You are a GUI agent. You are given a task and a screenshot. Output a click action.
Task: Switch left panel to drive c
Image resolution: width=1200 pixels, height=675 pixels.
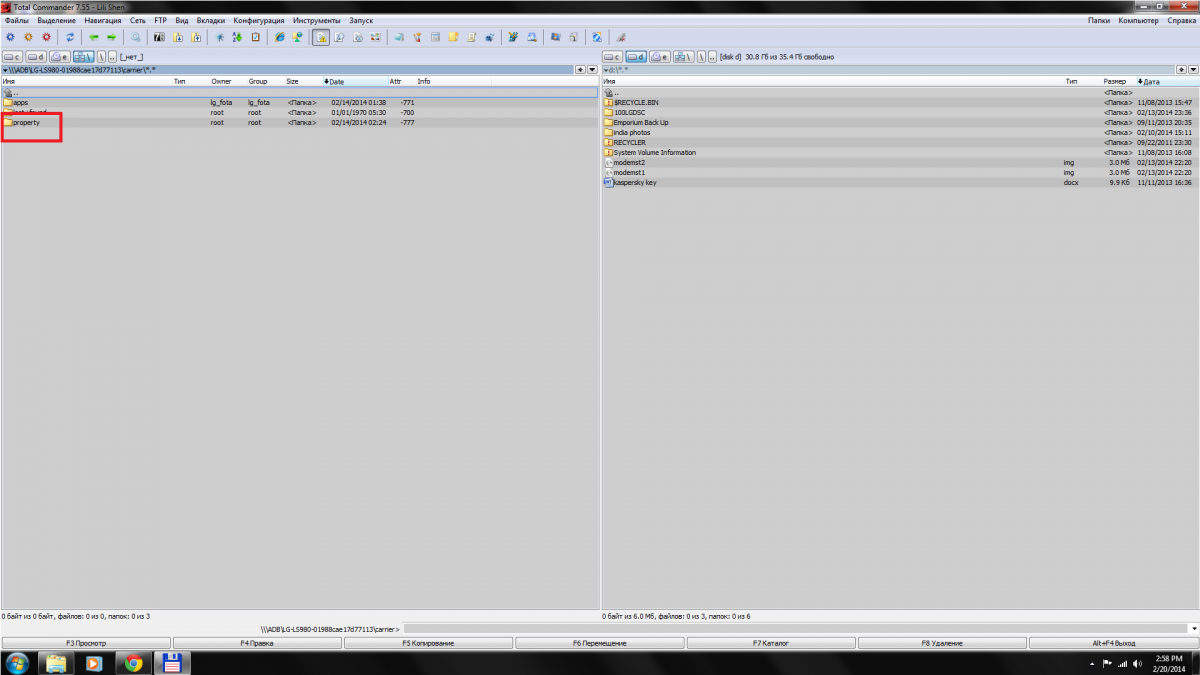[x=13, y=57]
